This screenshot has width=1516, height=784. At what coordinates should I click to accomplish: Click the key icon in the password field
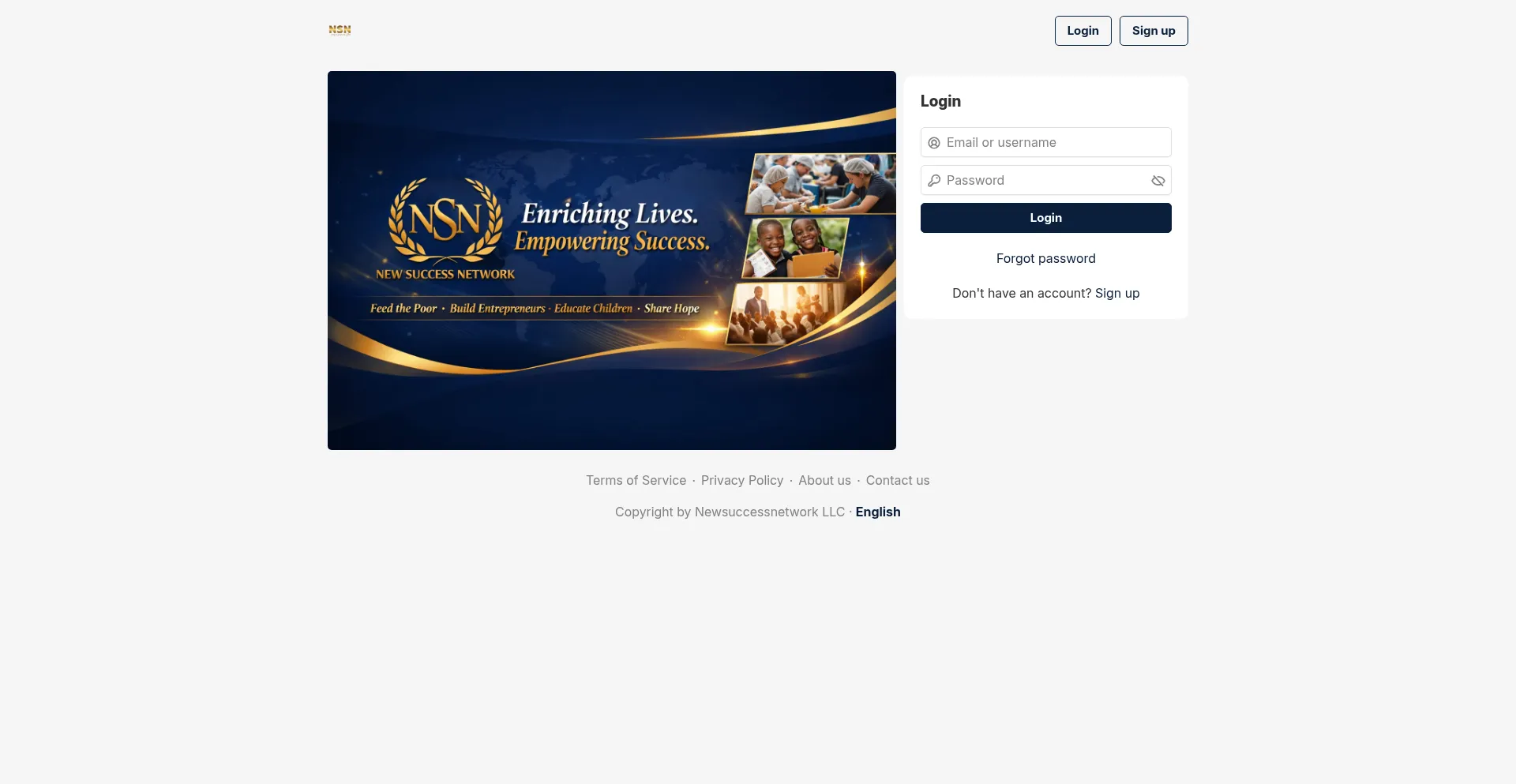[934, 181]
